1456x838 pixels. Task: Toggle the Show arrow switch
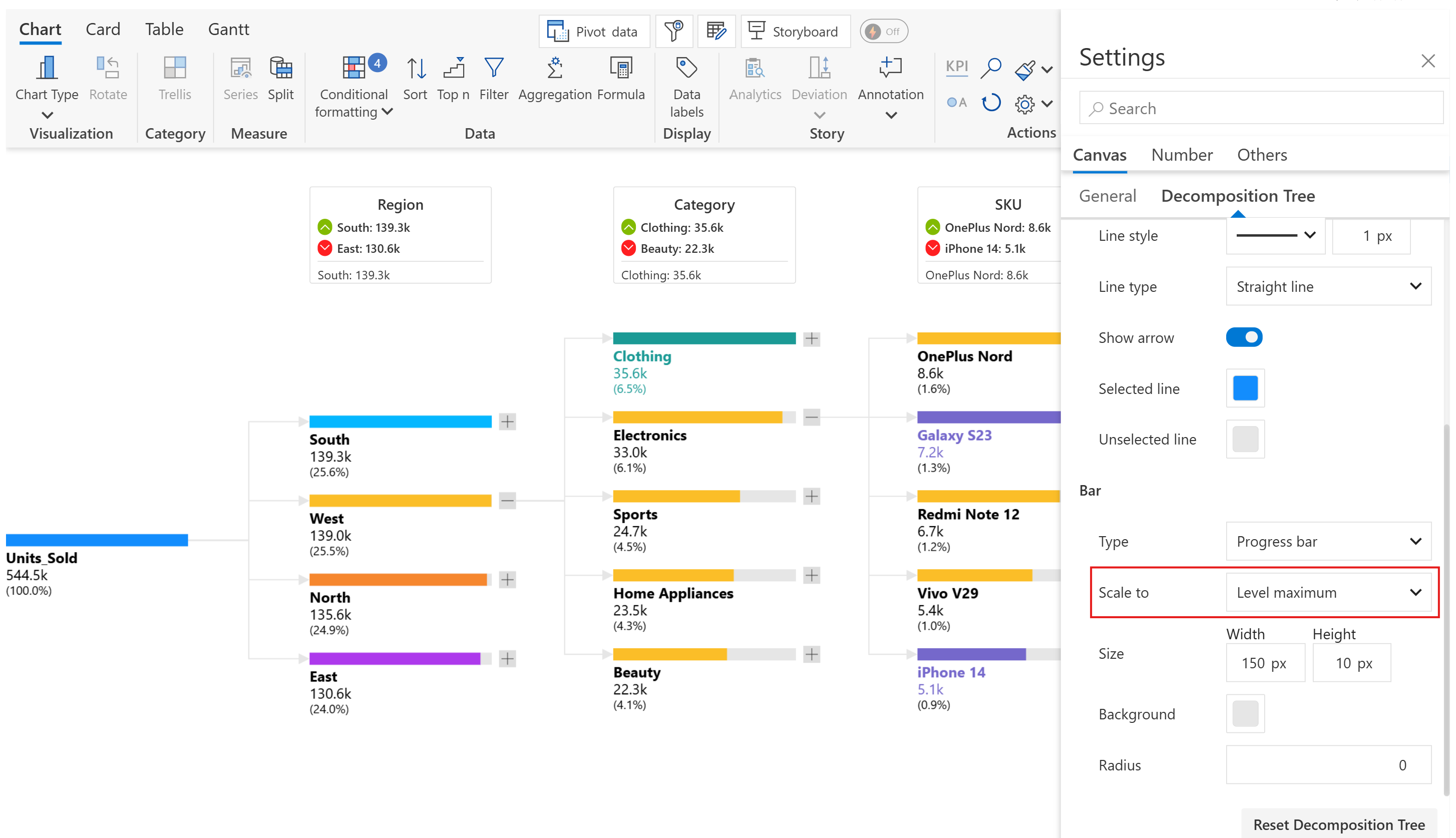pyautogui.click(x=1244, y=337)
